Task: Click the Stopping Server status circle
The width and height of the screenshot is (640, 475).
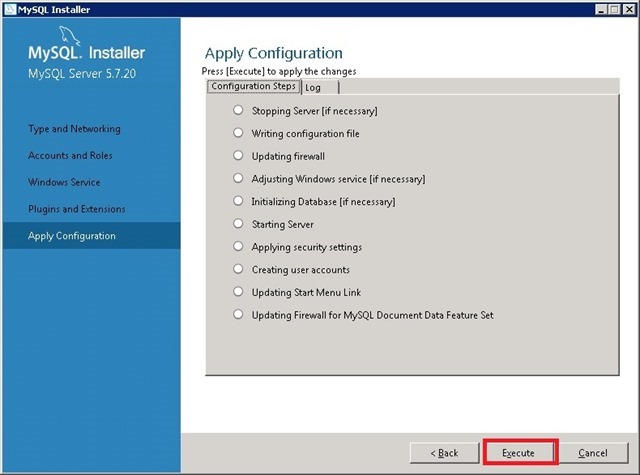Action: 238,110
